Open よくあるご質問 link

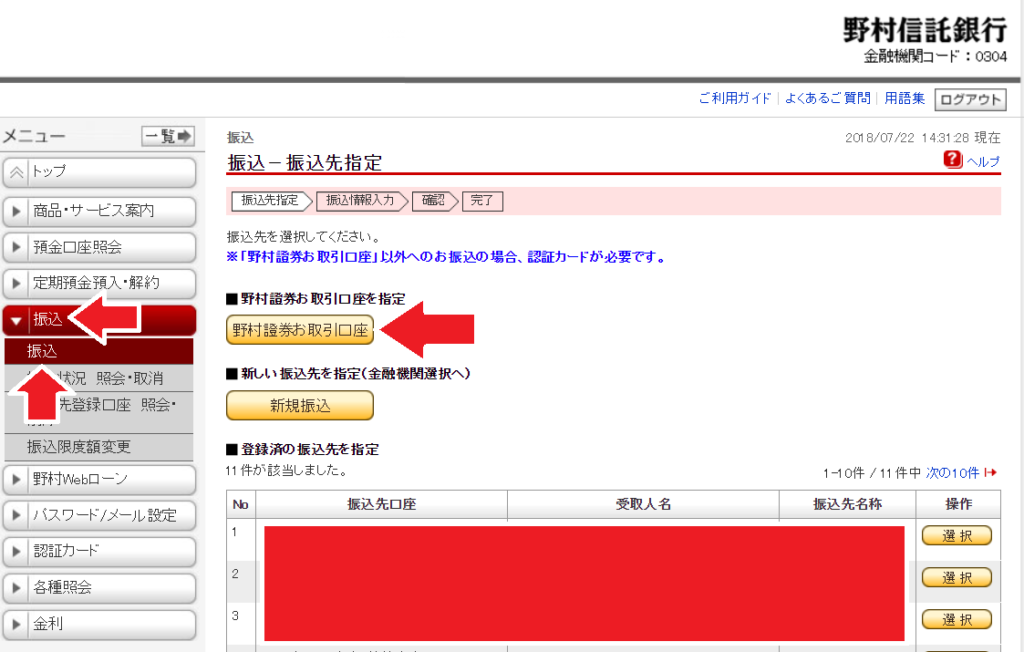click(827, 99)
